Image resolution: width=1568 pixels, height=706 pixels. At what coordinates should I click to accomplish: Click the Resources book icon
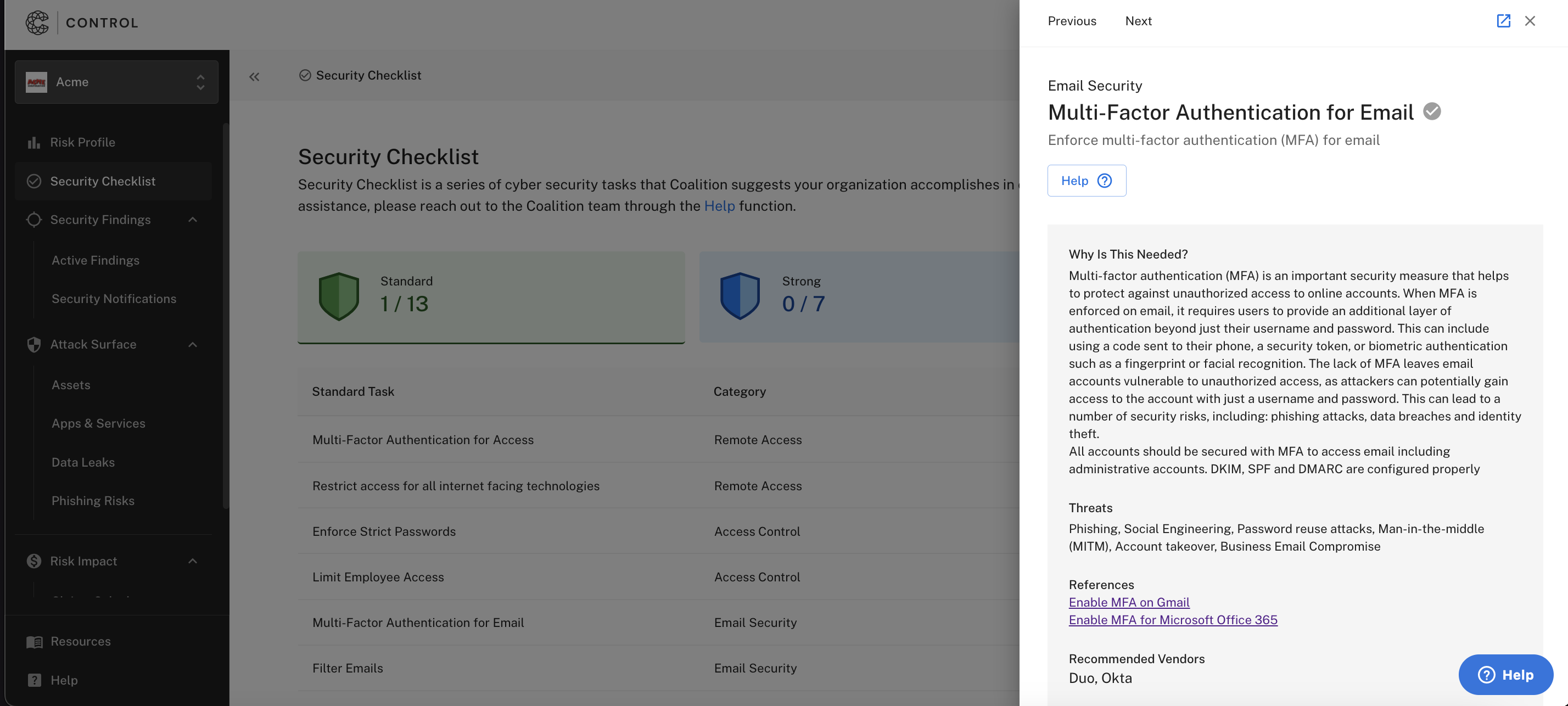pos(35,641)
